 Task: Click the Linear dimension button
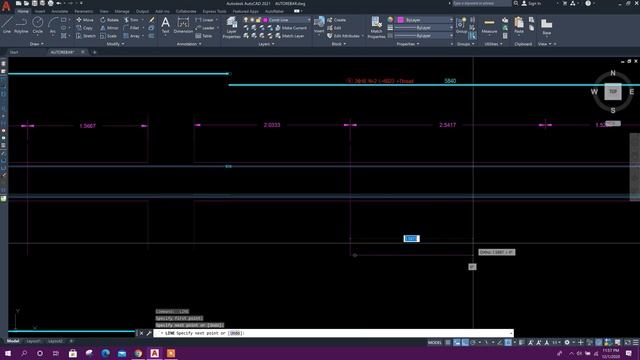[205, 20]
